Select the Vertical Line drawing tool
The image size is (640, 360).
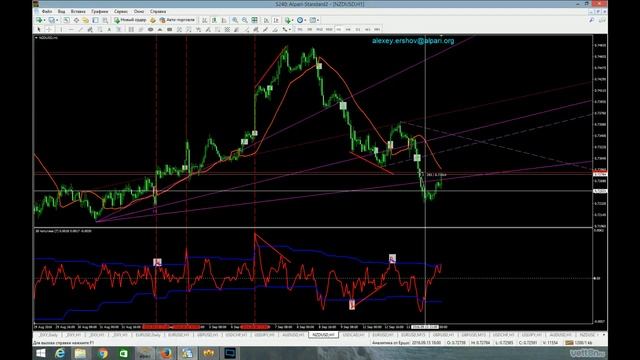point(61,29)
